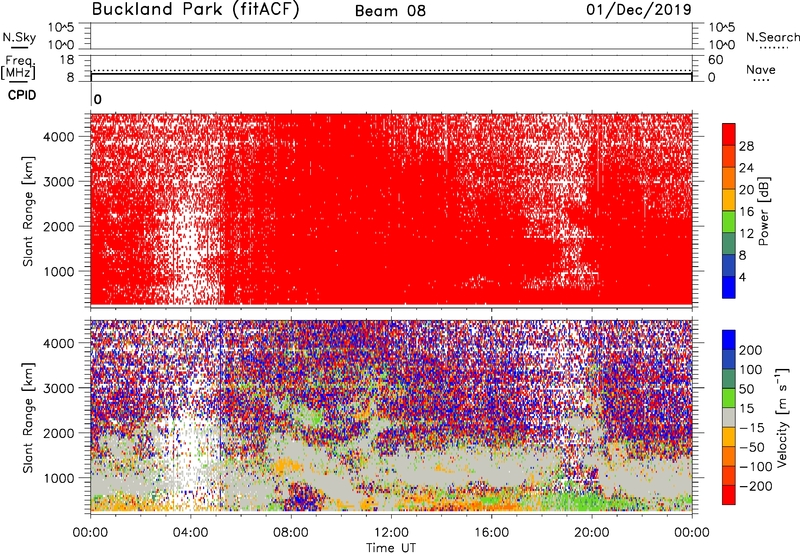Click the -200 label on Velocity colorbar
Image resolution: width=800 pixels, height=554 pixels.
tap(756, 486)
